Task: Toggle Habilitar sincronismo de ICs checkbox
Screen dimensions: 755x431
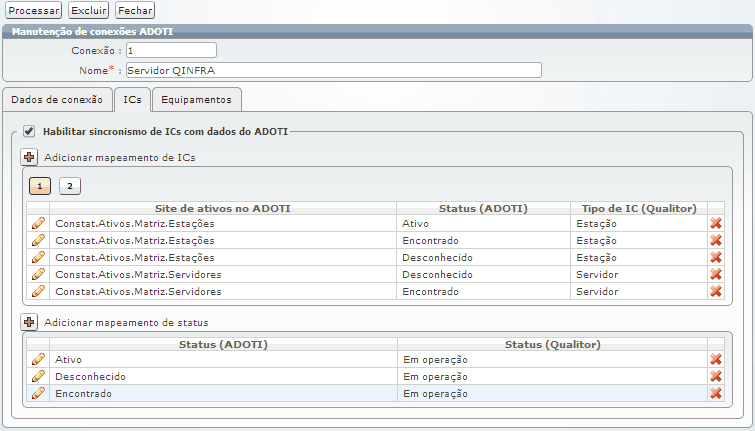Action: [x=29, y=131]
